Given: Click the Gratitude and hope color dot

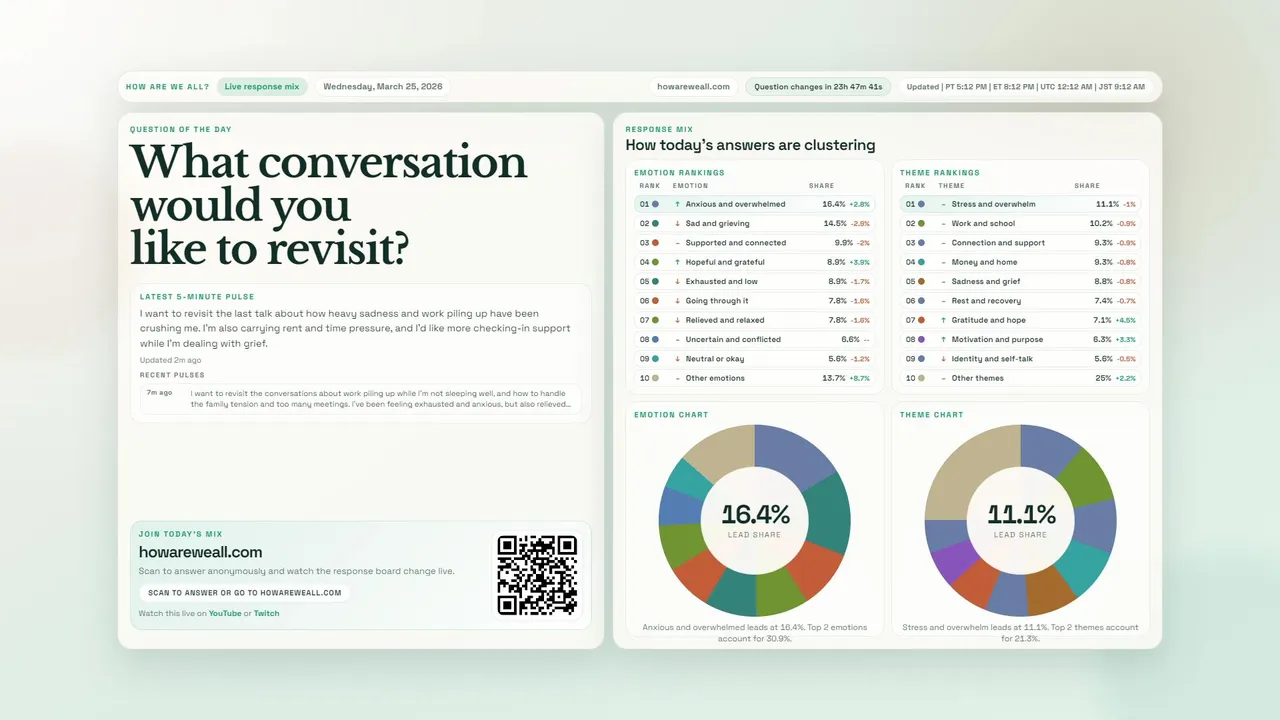Looking at the screenshot, I should click(921, 320).
